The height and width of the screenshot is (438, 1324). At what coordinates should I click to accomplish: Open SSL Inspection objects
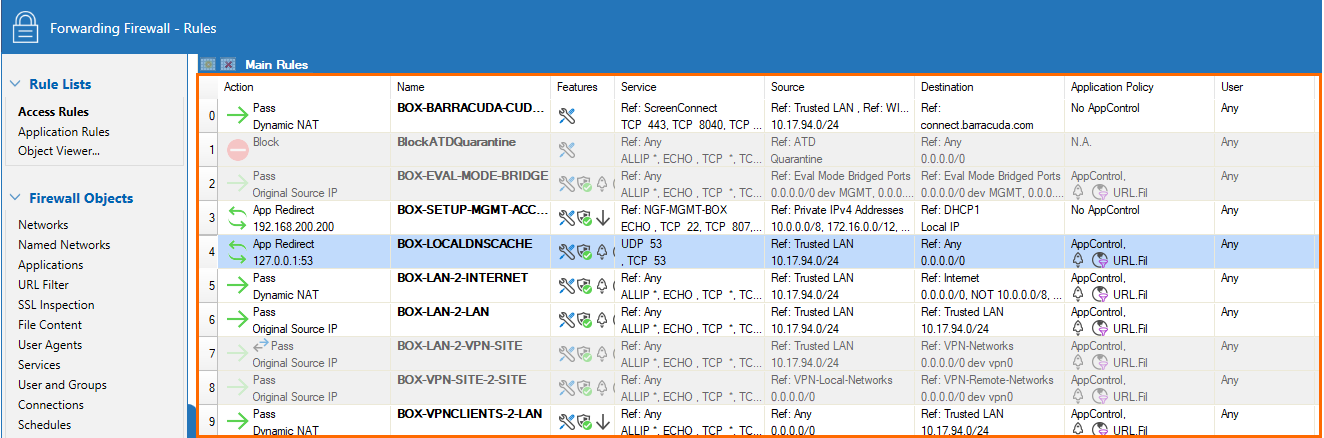(56, 305)
